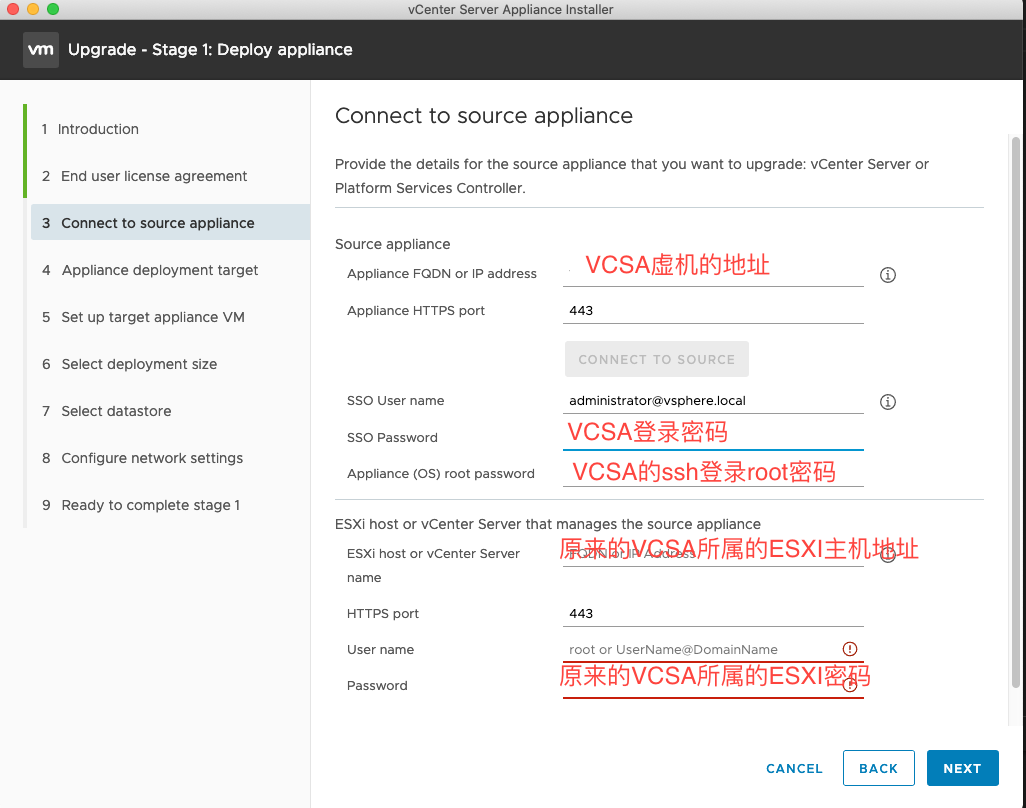Select step 3 Connect to source appliance

(170, 222)
